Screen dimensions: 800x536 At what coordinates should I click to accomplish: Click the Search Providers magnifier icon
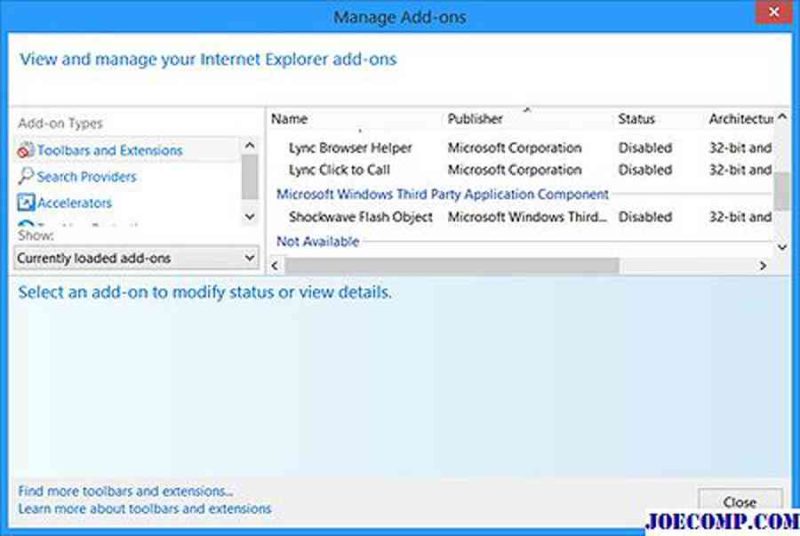(26, 176)
